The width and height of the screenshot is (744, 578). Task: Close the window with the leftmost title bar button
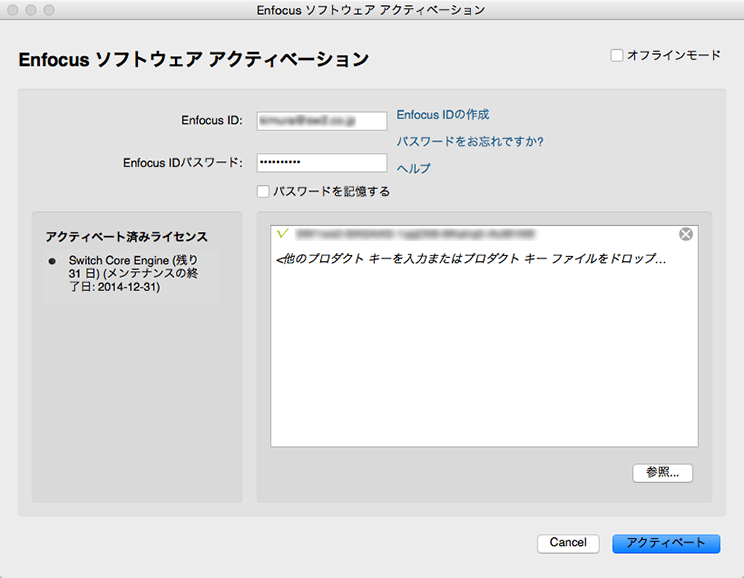pyautogui.click(x=13, y=10)
